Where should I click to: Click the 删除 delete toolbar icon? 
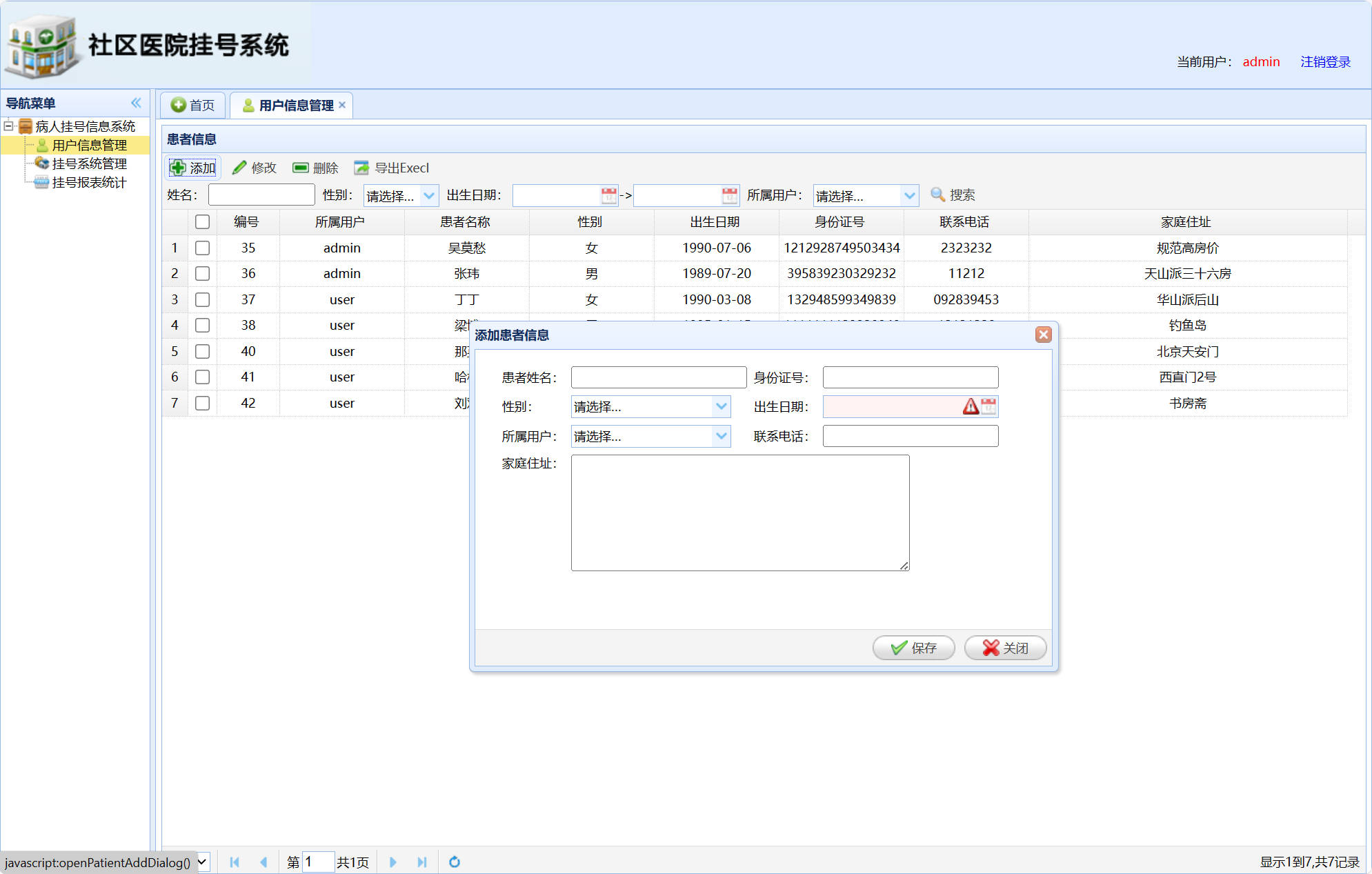click(300, 168)
